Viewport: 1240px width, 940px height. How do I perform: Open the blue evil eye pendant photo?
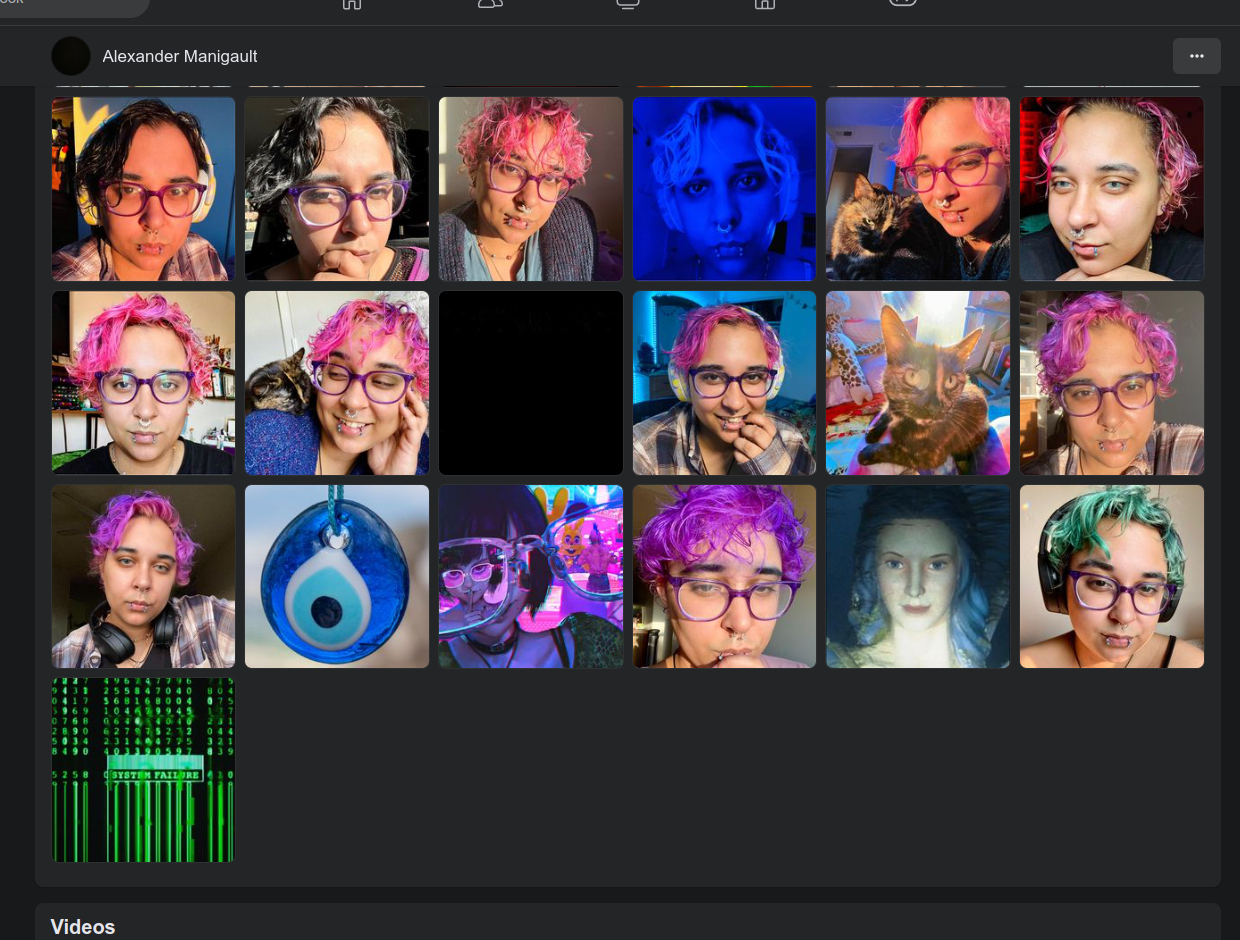tap(337, 576)
